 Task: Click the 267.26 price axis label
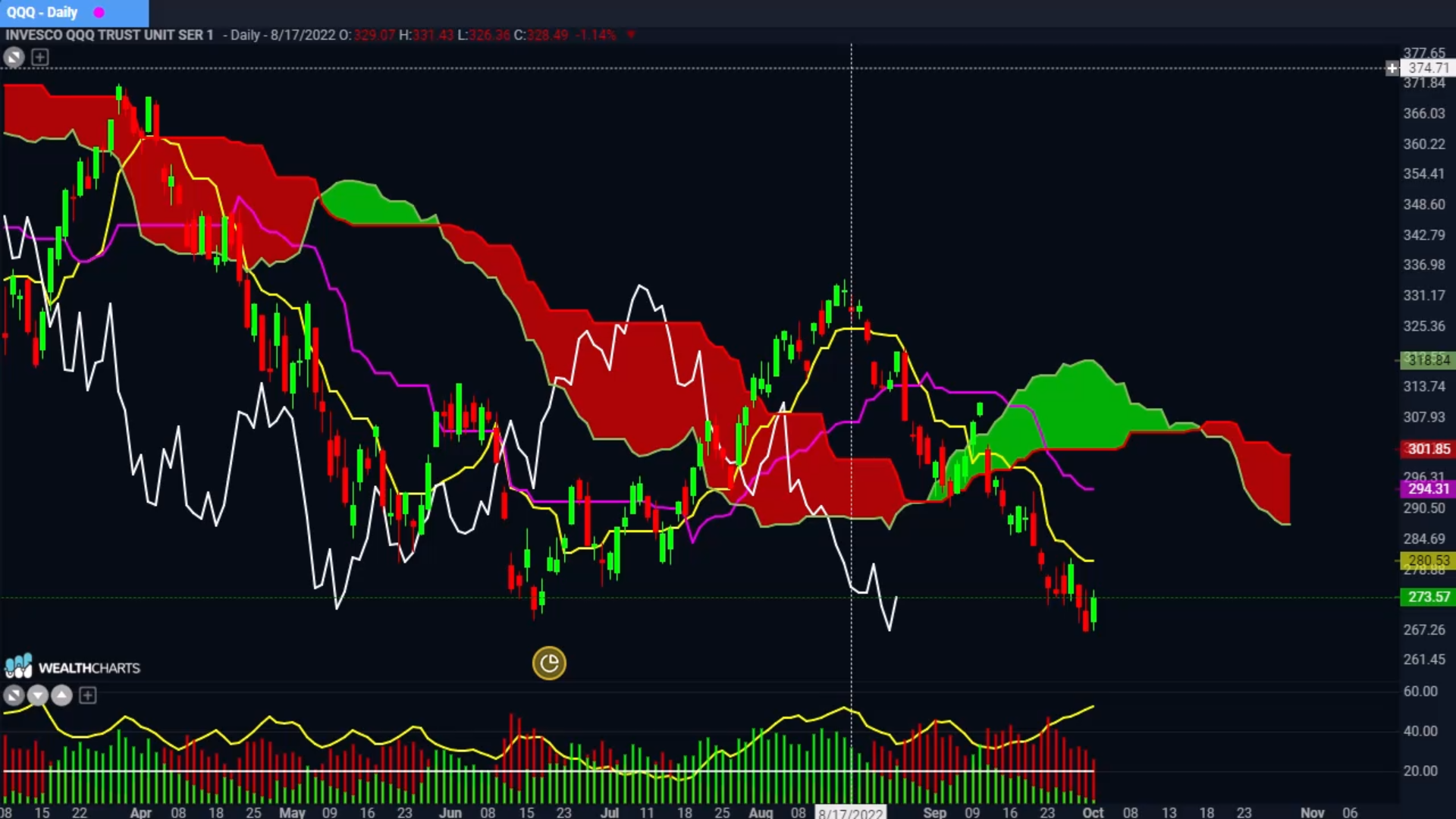[x=1424, y=629]
